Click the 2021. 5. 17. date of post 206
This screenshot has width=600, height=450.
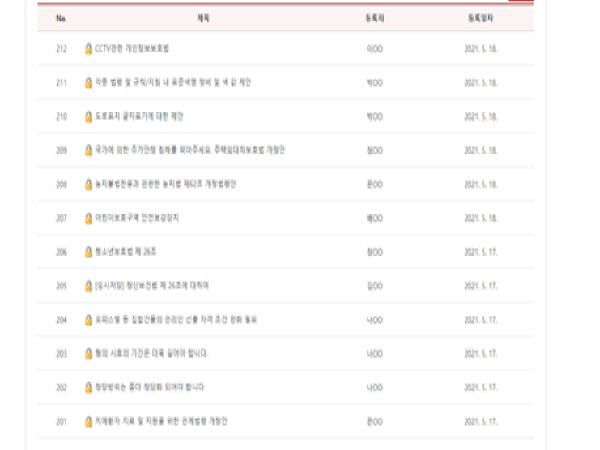481,252
